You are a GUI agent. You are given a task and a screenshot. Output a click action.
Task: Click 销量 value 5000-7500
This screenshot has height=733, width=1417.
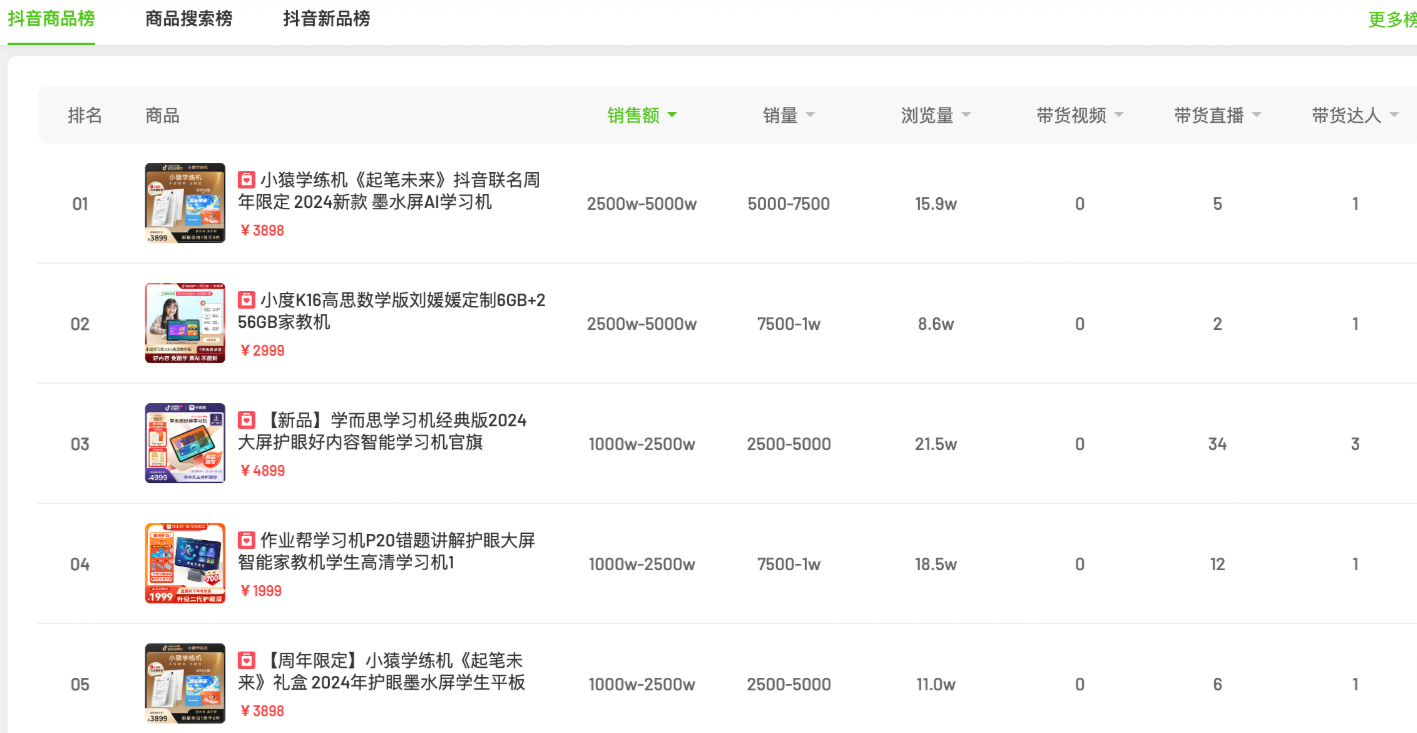click(789, 204)
